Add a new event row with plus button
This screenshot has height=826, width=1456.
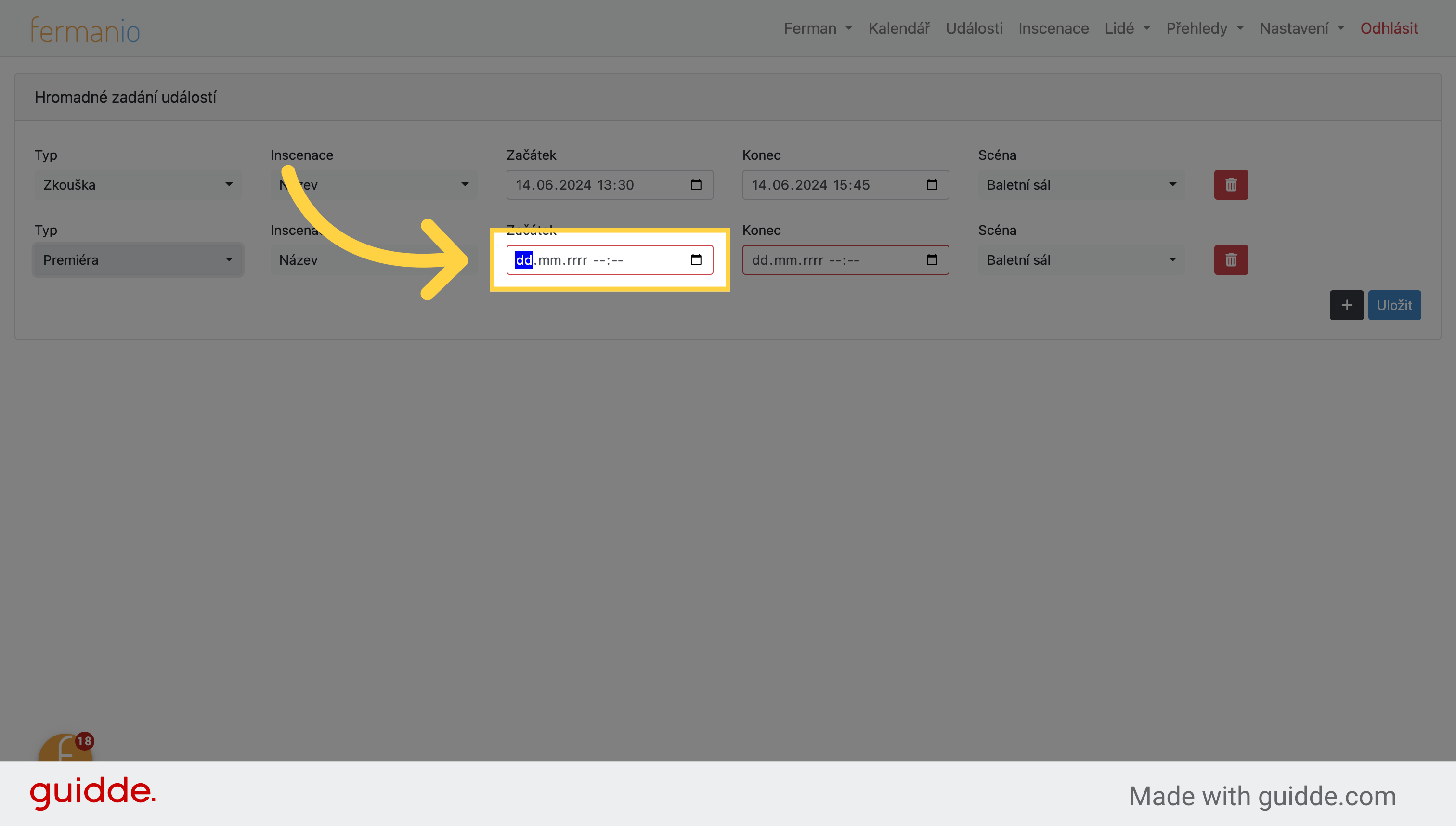(1347, 305)
